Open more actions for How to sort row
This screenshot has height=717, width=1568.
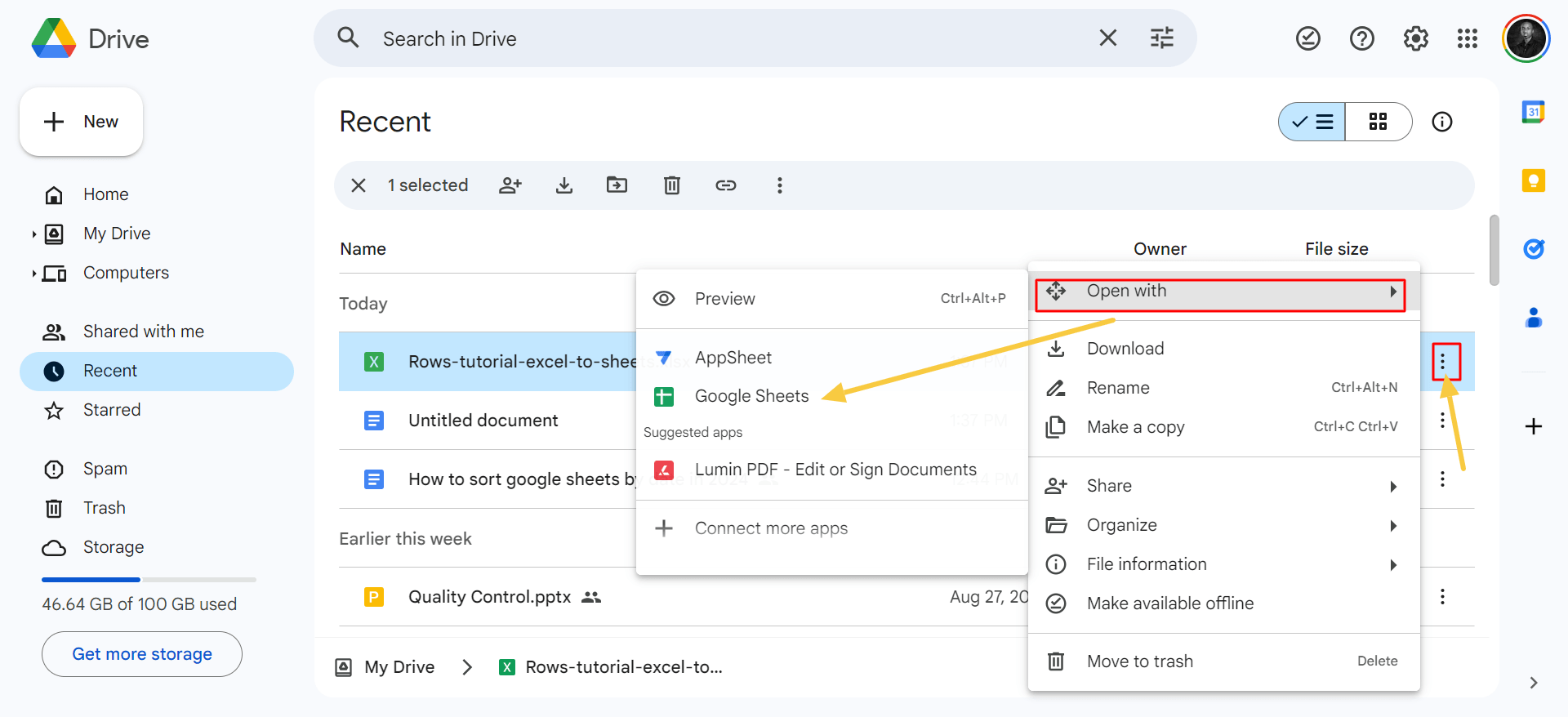[1442, 479]
